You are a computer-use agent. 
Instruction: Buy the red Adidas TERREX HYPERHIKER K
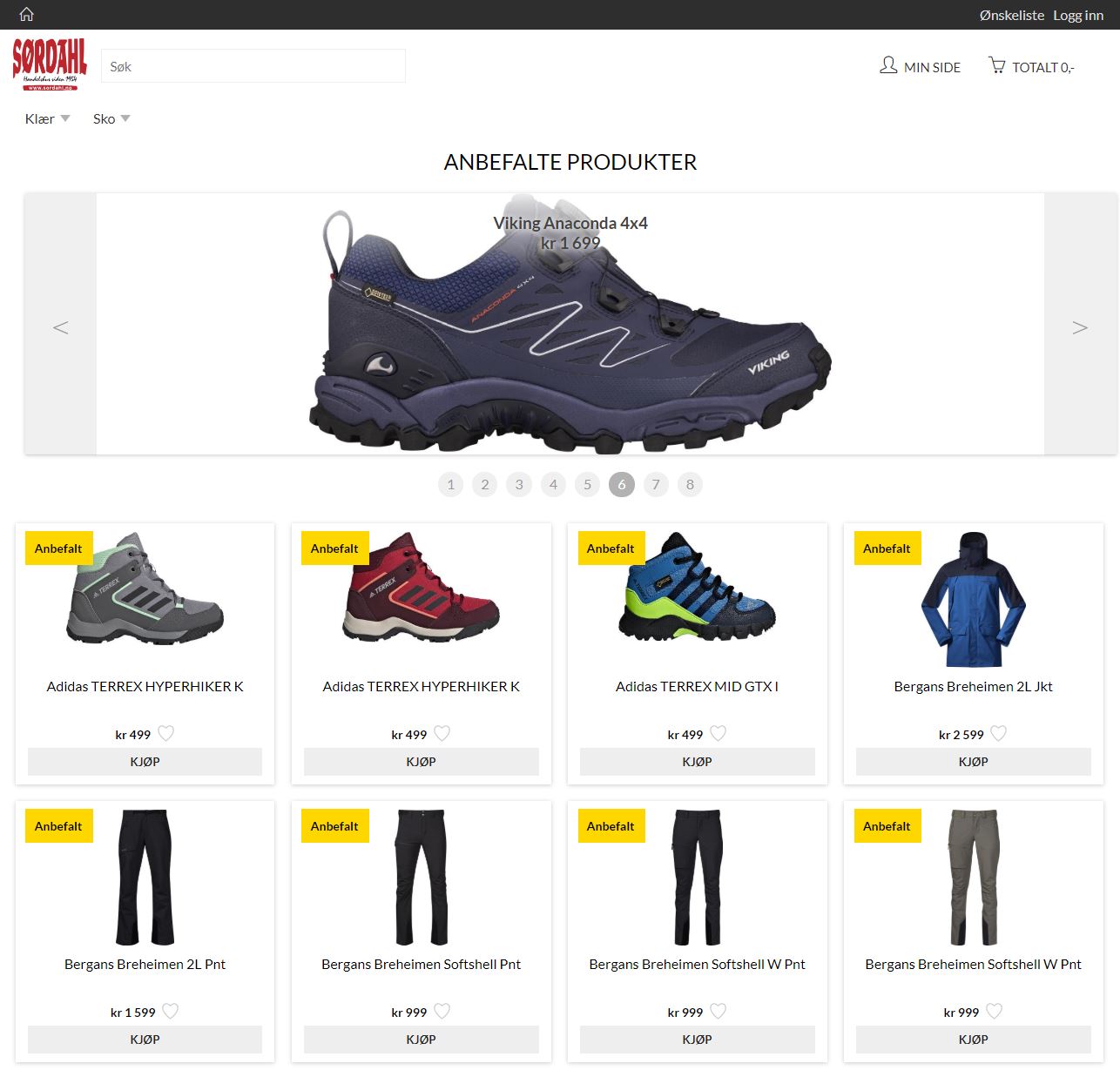(422, 762)
